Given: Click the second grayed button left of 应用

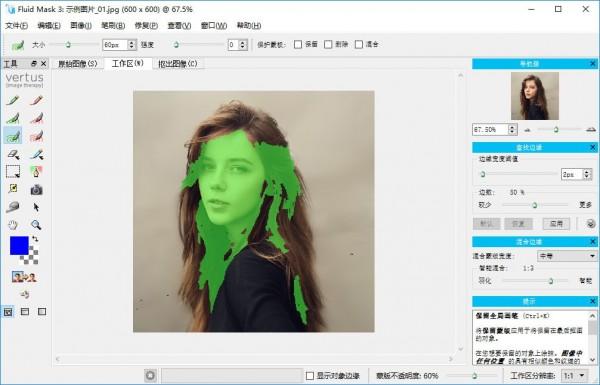Looking at the screenshot, I should [518, 224].
